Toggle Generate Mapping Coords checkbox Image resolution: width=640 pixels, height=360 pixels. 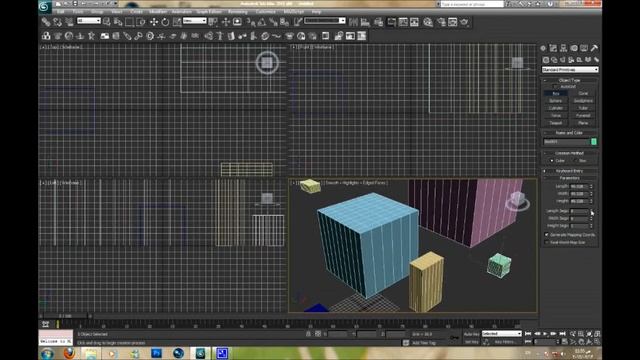point(547,235)
